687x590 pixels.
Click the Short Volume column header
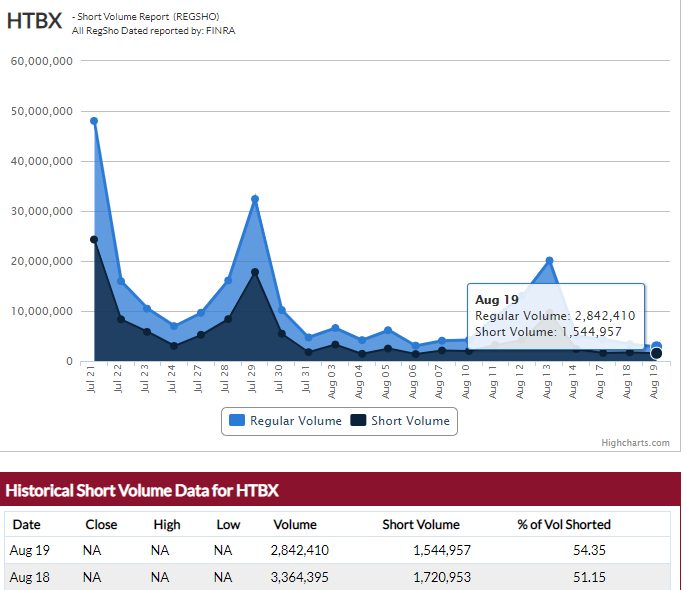pyautogui.click(x=421, y=525)
